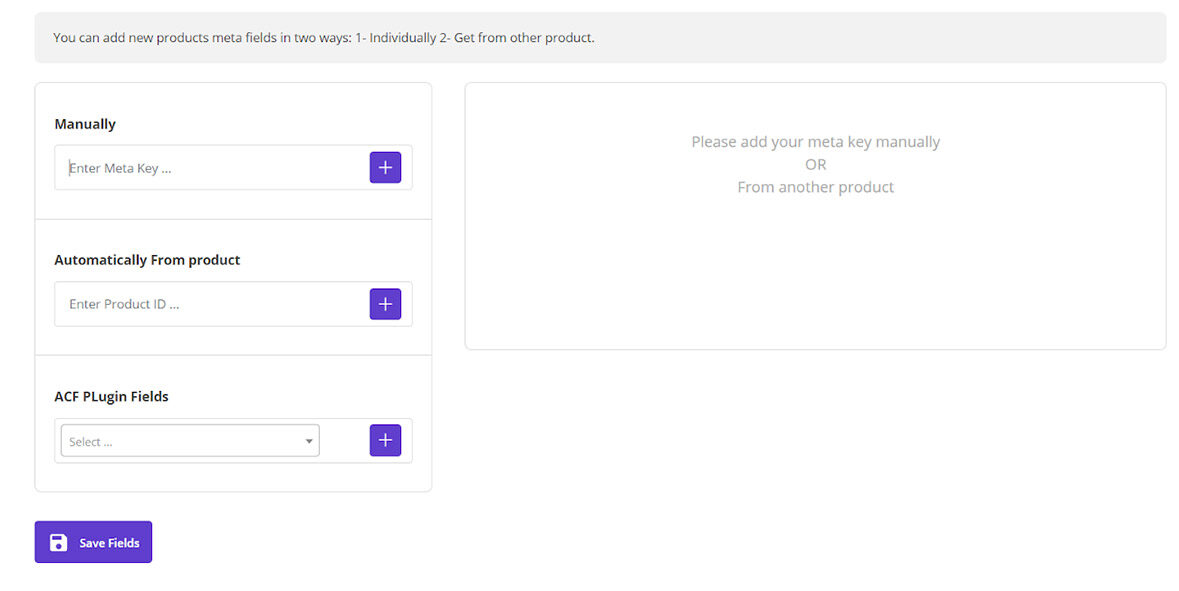Image resolution: width=1179 pixels, height=591 pixels.
Task: Click the Manually section heading
Action: (85, 124)
